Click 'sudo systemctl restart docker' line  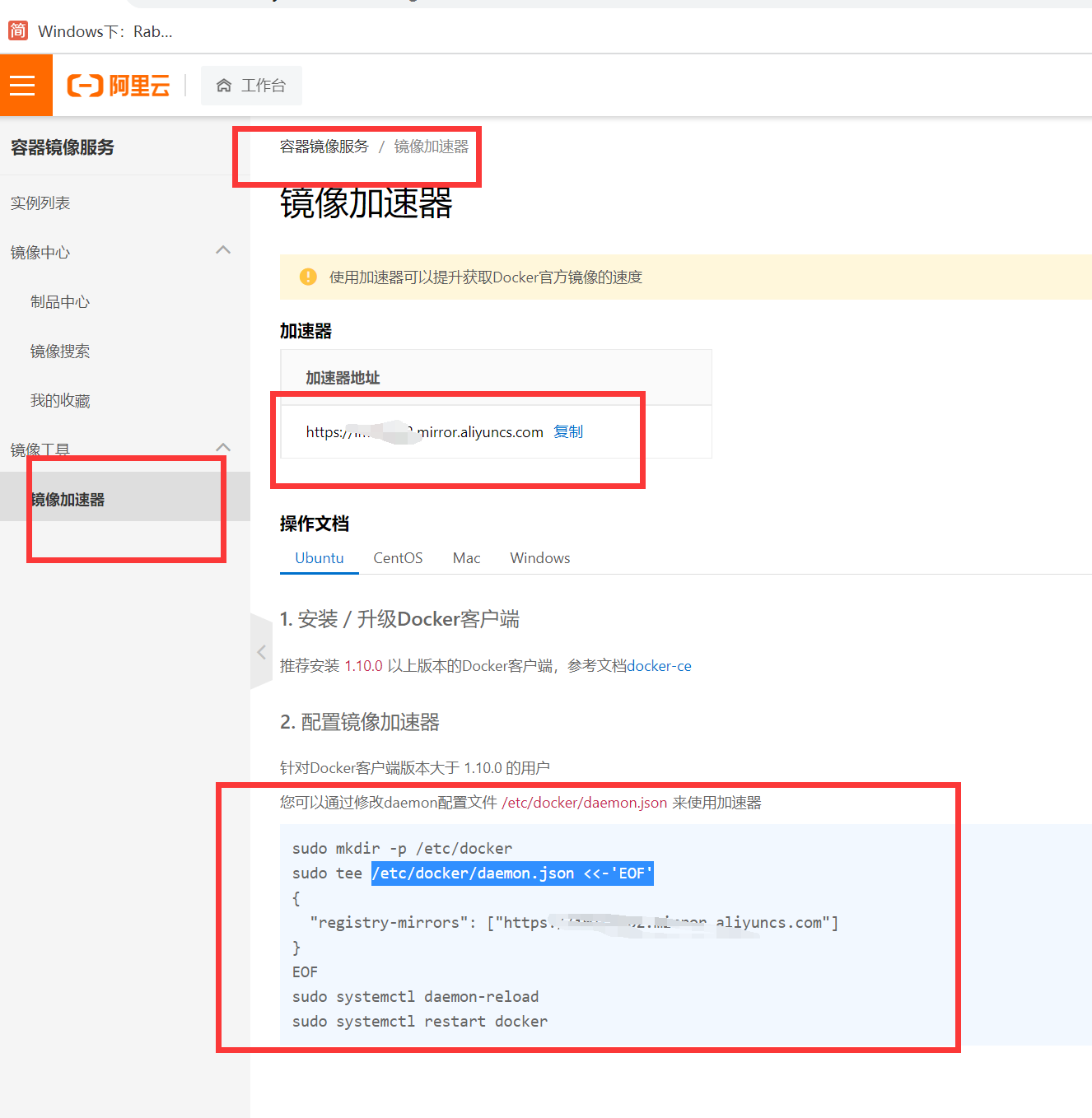420,1021
